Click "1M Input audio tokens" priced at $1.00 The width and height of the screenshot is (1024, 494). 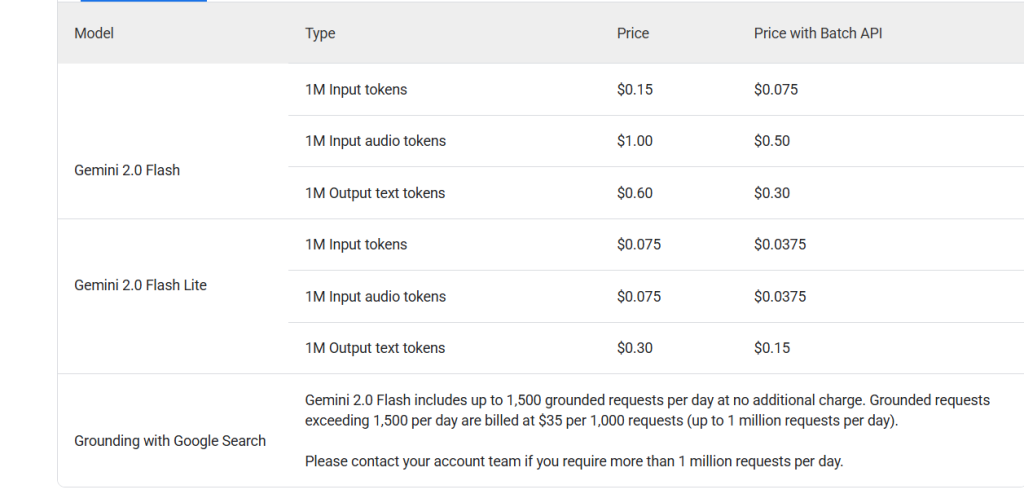pyautogui.click(x=376, y=141)
